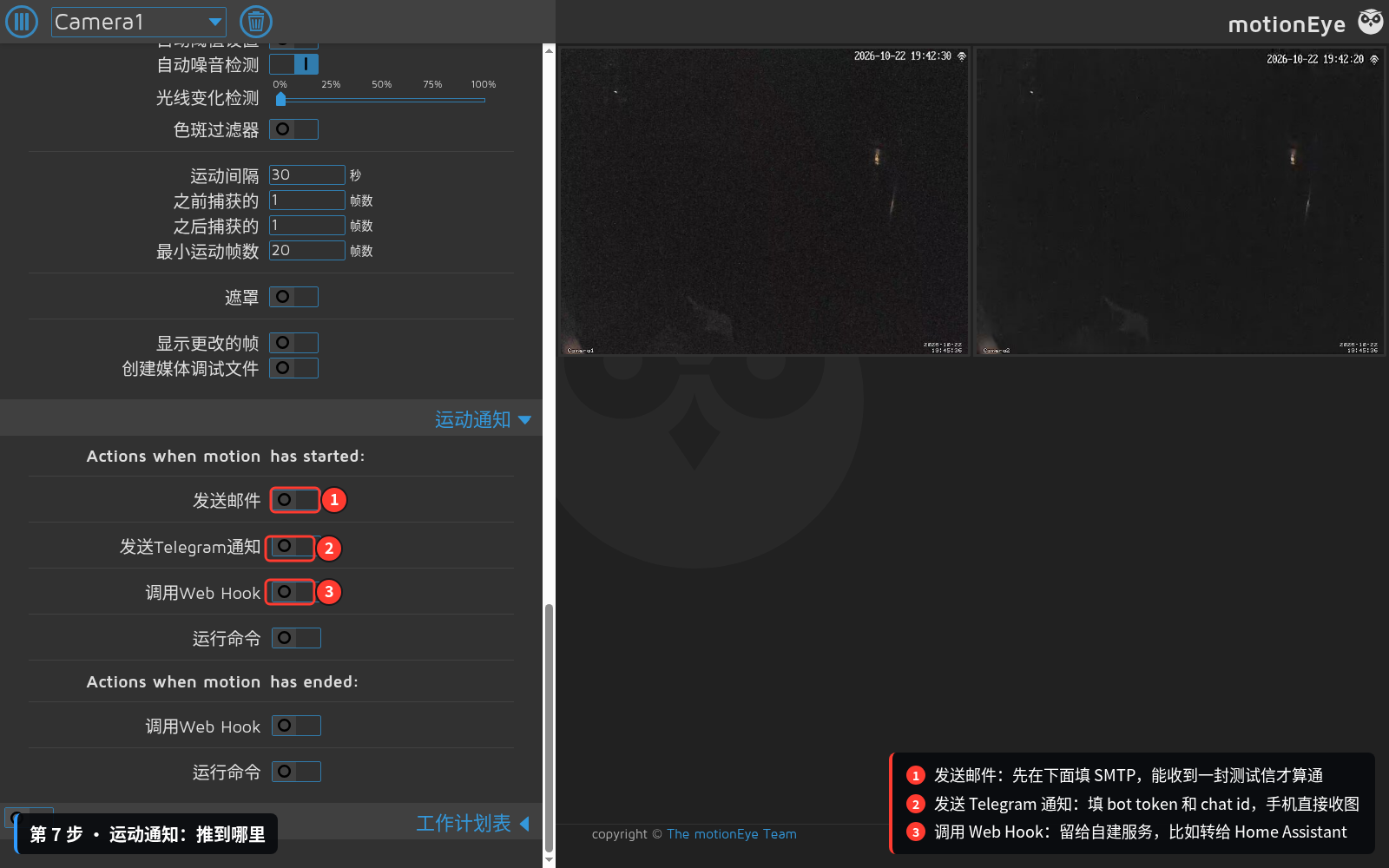The image size is (1389, 868).
Task: Turn on the 发送邮件 switch
Action: click(x=295, y=500)
